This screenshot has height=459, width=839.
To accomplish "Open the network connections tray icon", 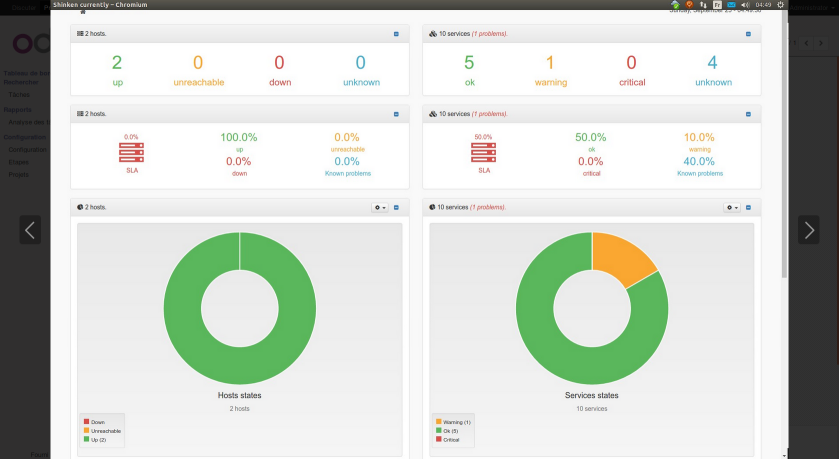I will click(x=703, y=5).
